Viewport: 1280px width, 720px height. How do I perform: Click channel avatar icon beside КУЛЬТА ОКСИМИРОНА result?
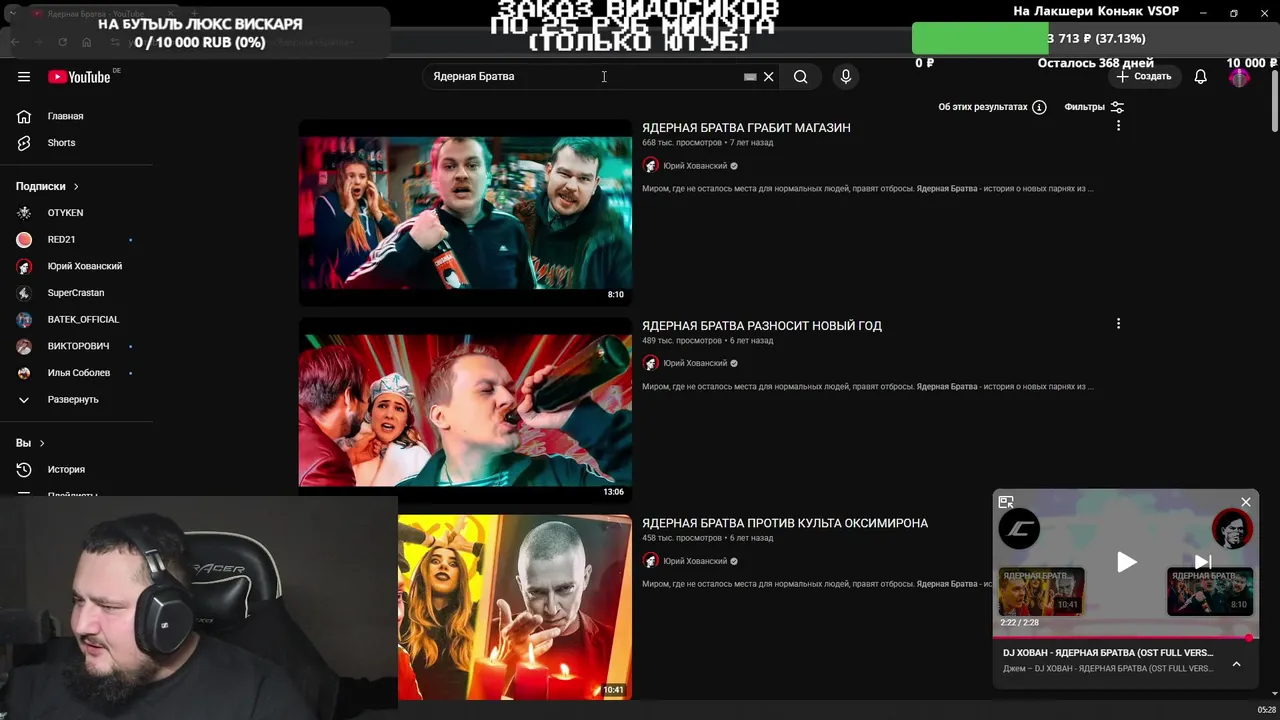(x=651, y=561)
